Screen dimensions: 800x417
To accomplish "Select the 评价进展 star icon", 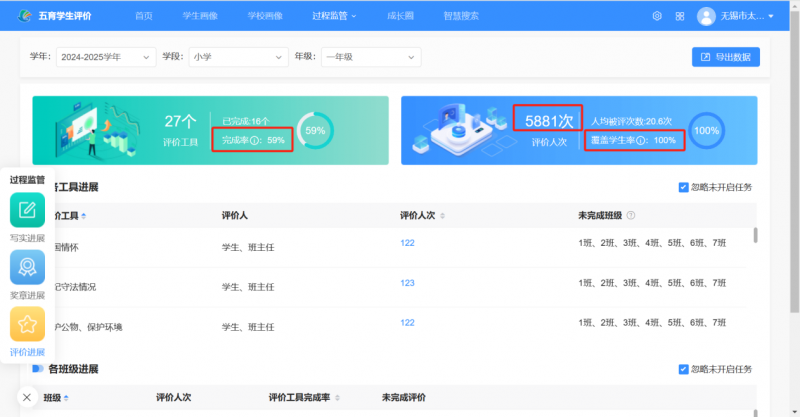I will click(27, 324).
